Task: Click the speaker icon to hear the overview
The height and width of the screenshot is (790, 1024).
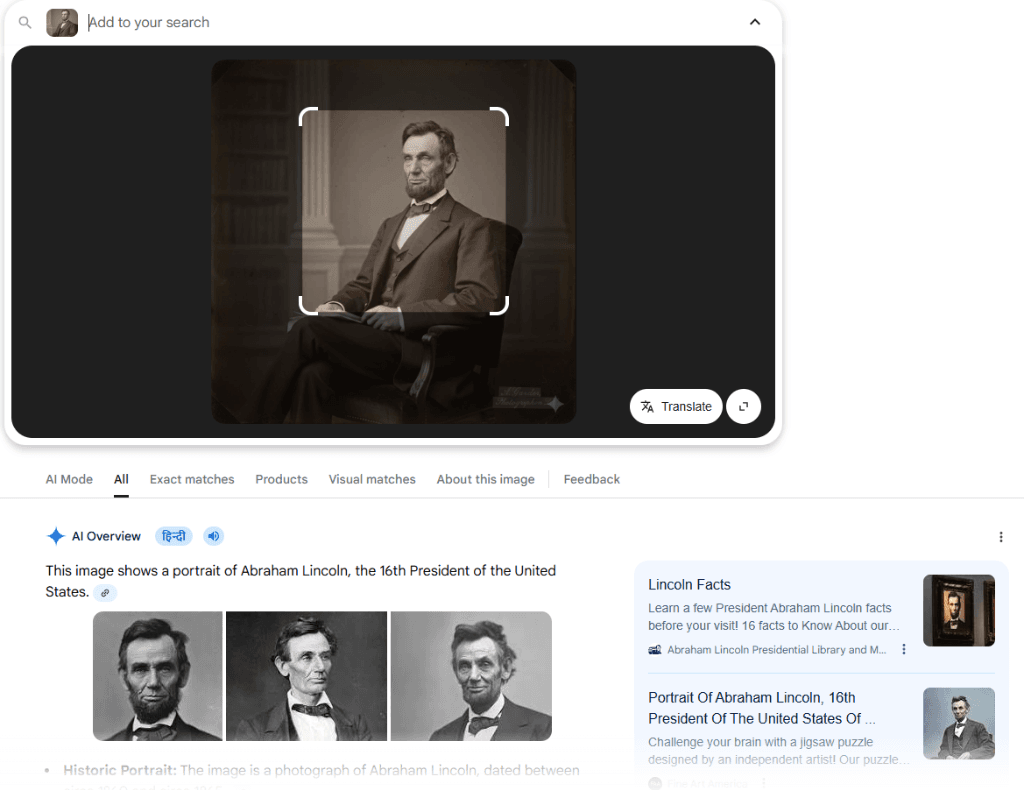Action: pyautogui.click(x=213, y=536)
